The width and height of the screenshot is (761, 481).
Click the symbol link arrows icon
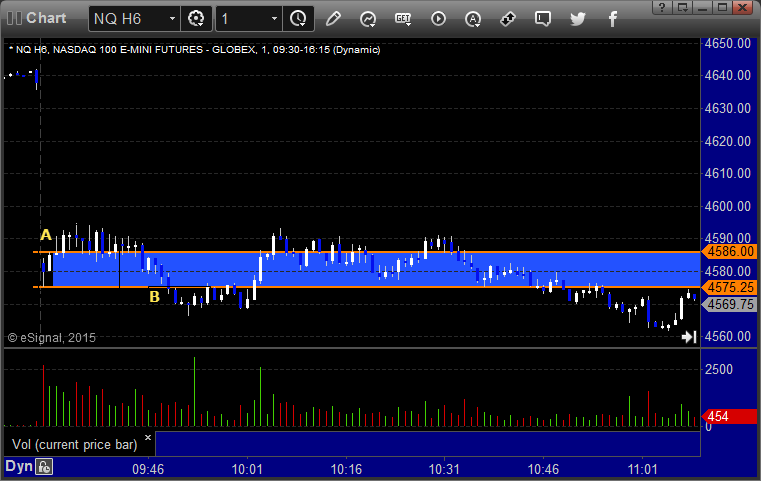click(x=508, y=19)
